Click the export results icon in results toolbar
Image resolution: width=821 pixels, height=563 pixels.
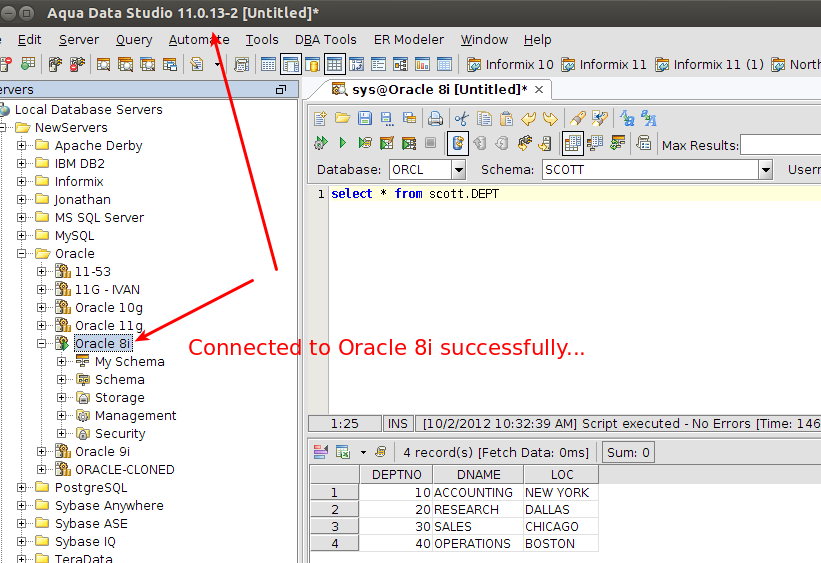342,452
